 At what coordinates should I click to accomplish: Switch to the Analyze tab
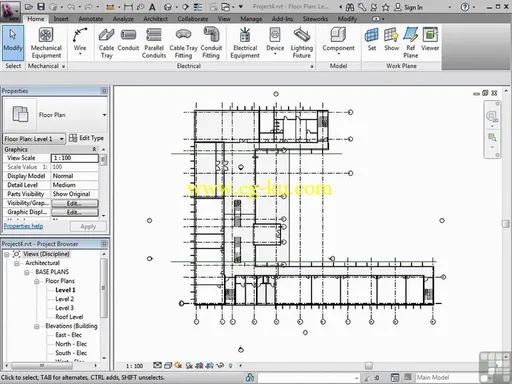(x=123, y=19)
